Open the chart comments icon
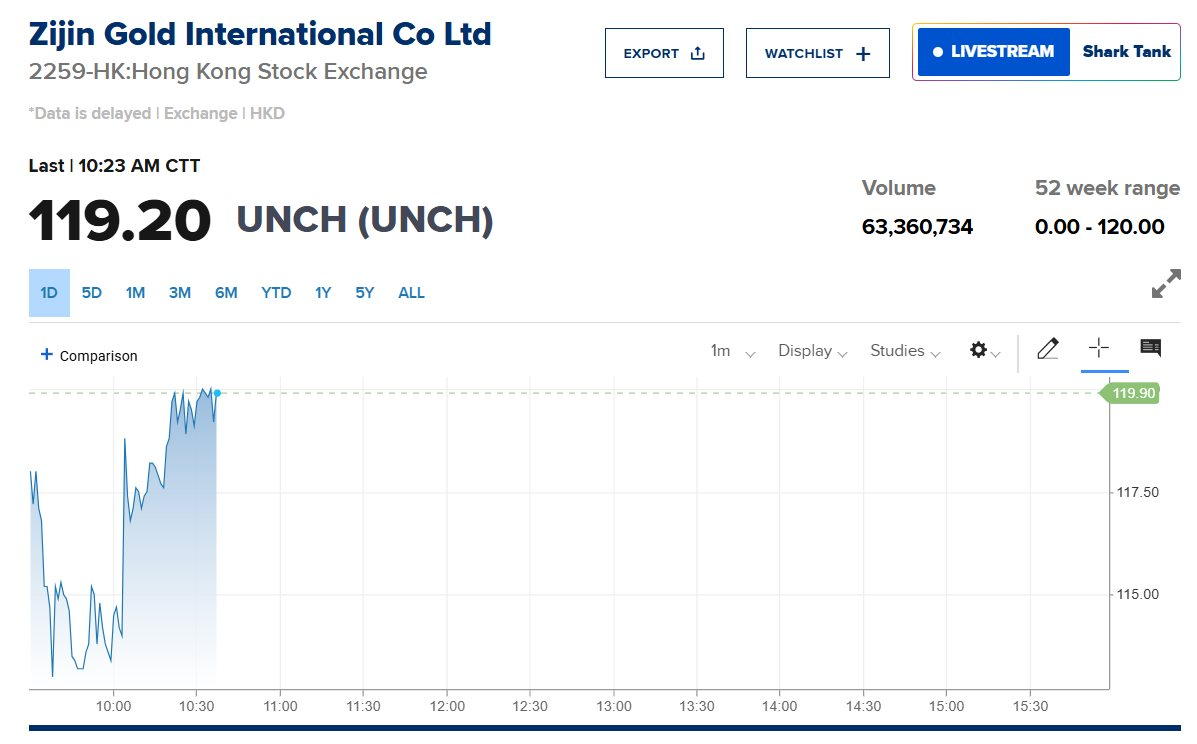Viewport: 1197px width, 744px height. click(x=1150, y=348)
